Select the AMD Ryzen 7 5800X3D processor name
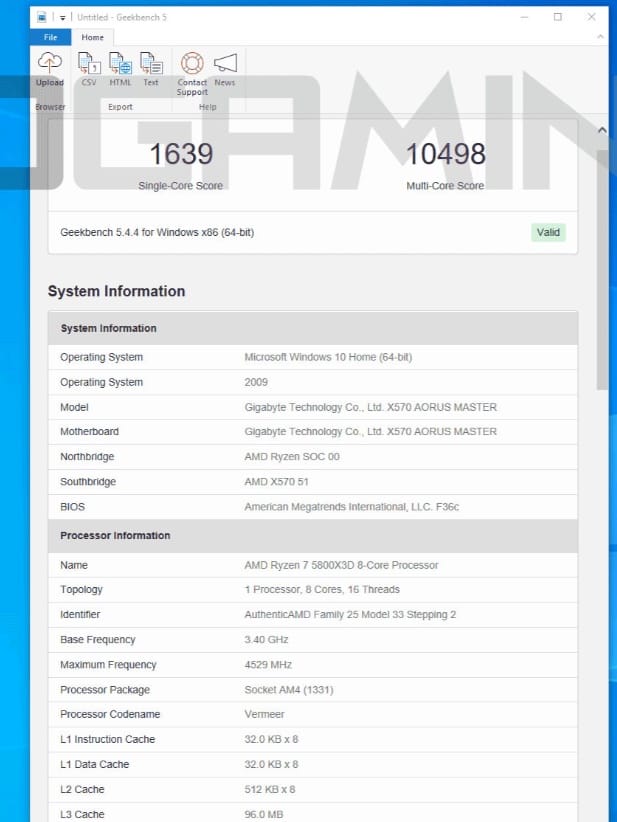This screenshot has height=822, width=617. tap(341, 565)
